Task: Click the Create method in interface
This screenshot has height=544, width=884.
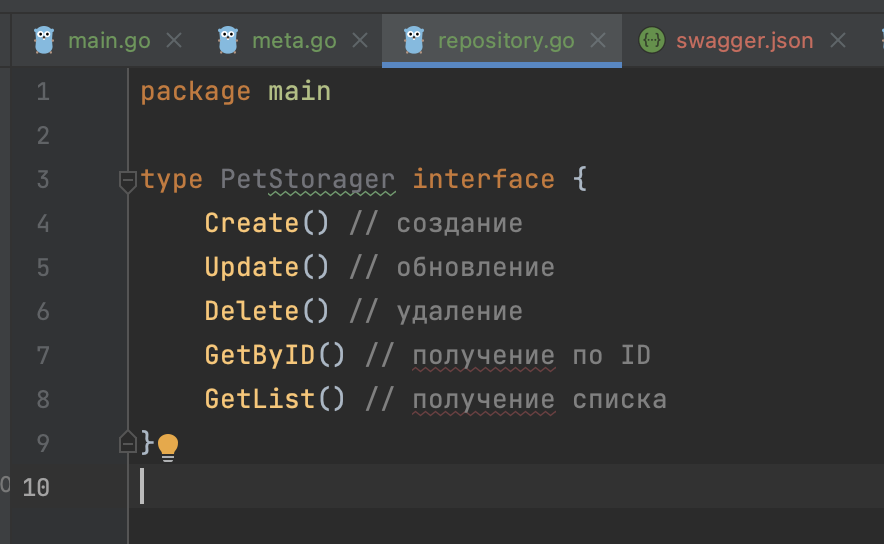Action: [x=251, y=223]
